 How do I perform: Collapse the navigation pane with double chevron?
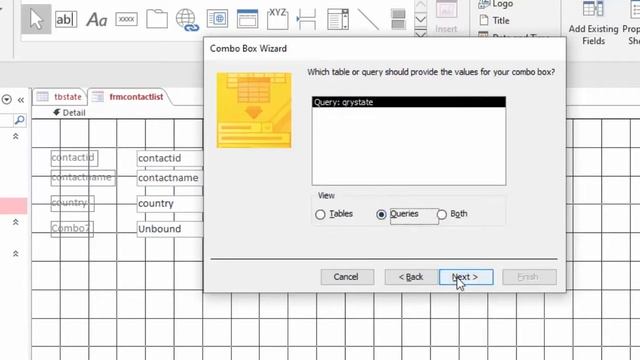pos(21,100)
